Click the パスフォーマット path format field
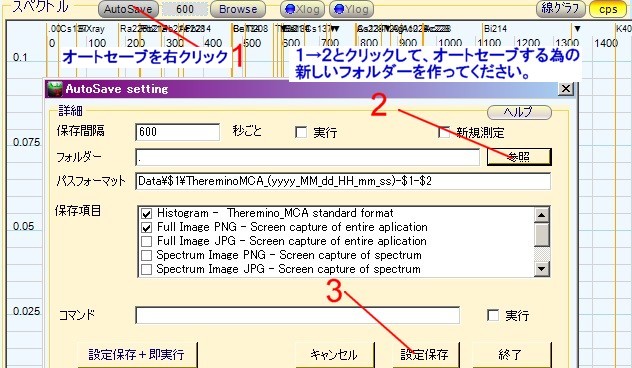The width and height of the screenshot is (632, 368). (343, 181)
